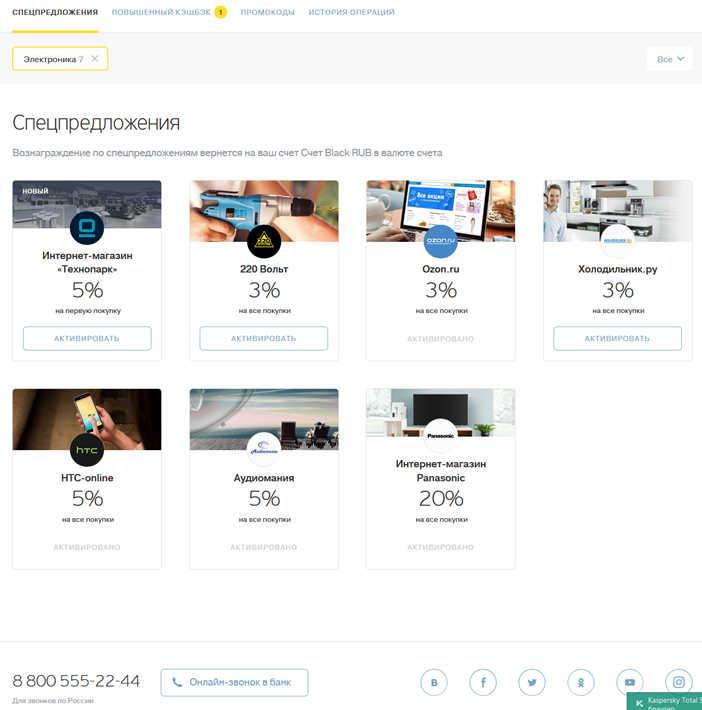The height and width of the screenshot is (710, 702).
Task: Click the HTC round logo icon
Action: pos(87,450)
